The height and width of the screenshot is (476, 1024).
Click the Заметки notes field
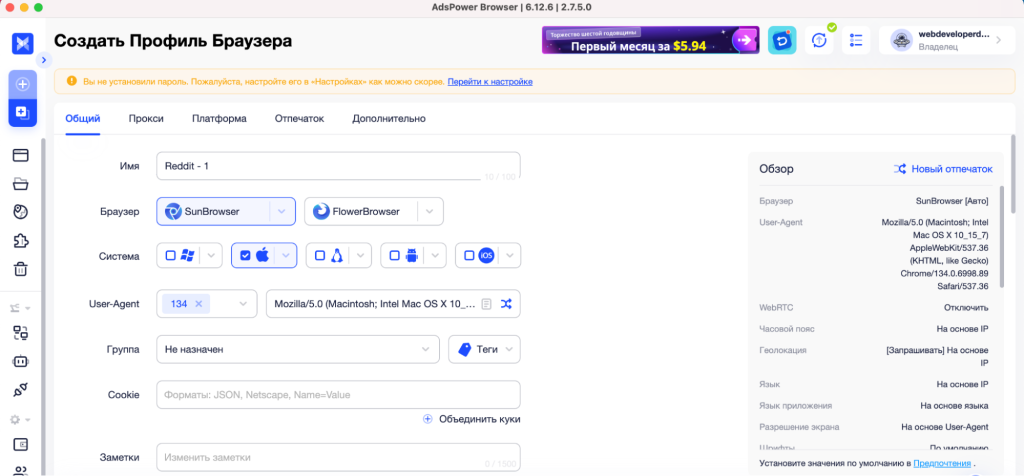point(338,457)
